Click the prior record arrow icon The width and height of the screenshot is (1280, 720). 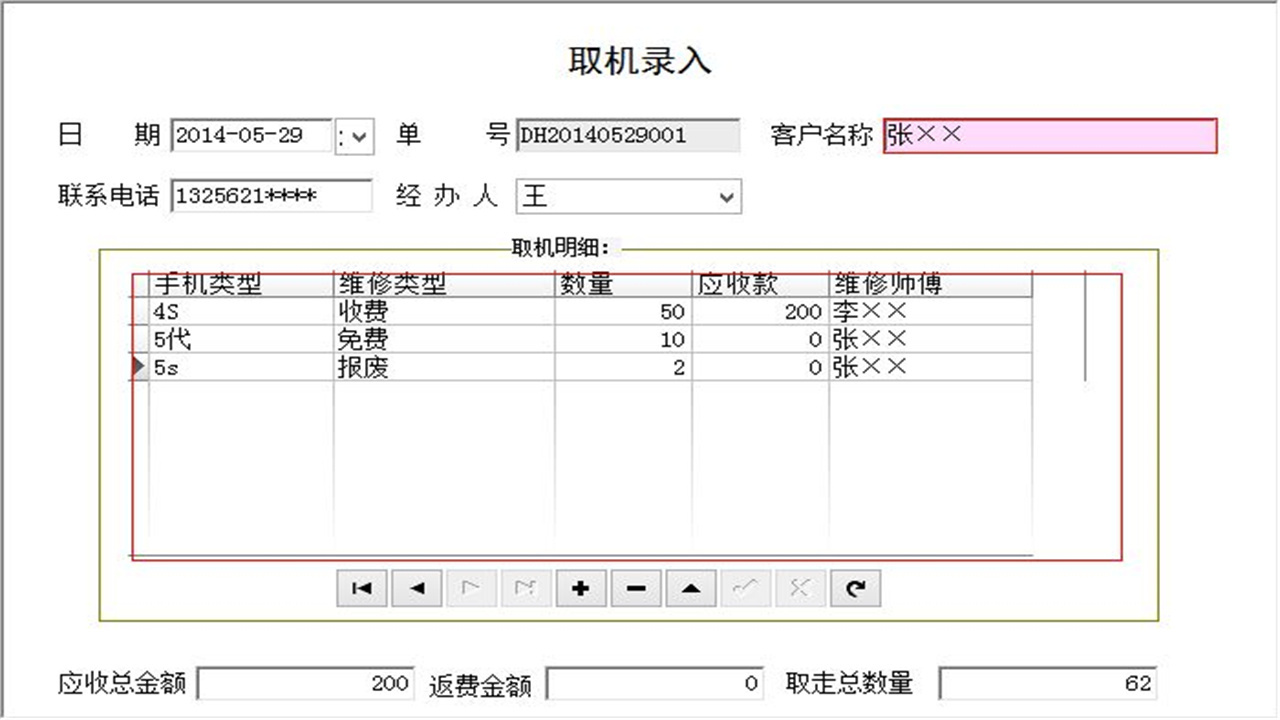[x=417, y=589]
